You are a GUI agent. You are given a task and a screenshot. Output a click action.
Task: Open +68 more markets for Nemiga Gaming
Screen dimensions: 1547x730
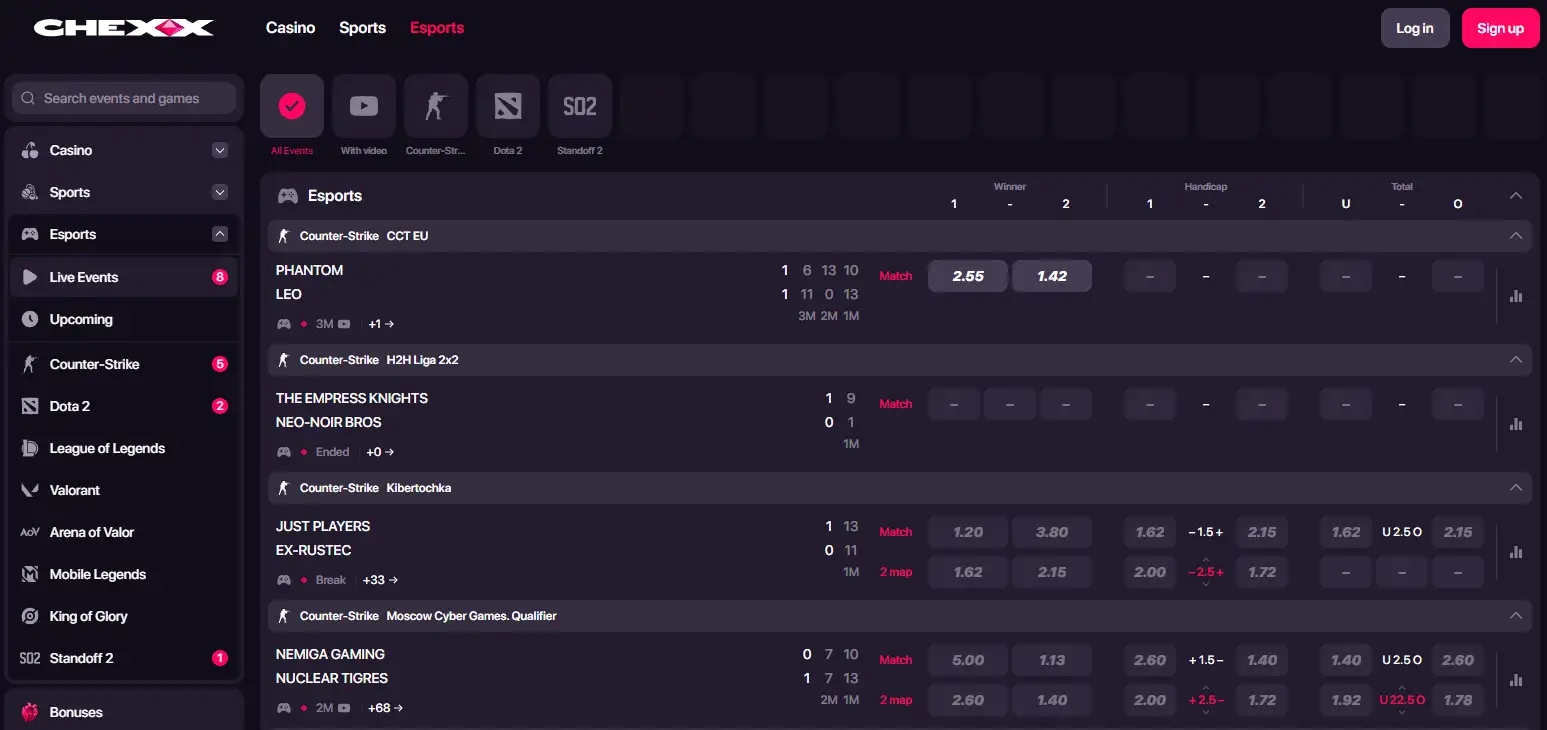tap(385, 708)
